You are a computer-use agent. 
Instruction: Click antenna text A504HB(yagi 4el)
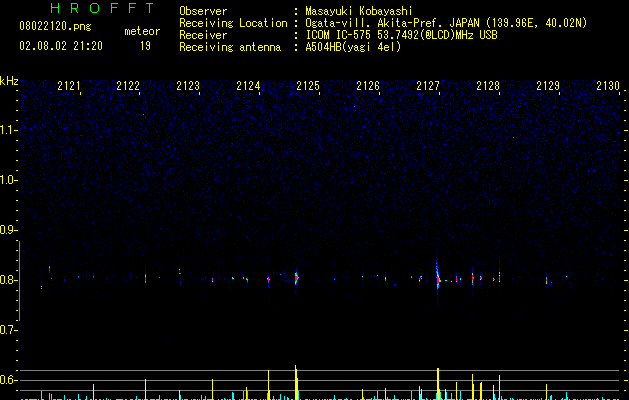pyautogui.click(x=353, y=47)
